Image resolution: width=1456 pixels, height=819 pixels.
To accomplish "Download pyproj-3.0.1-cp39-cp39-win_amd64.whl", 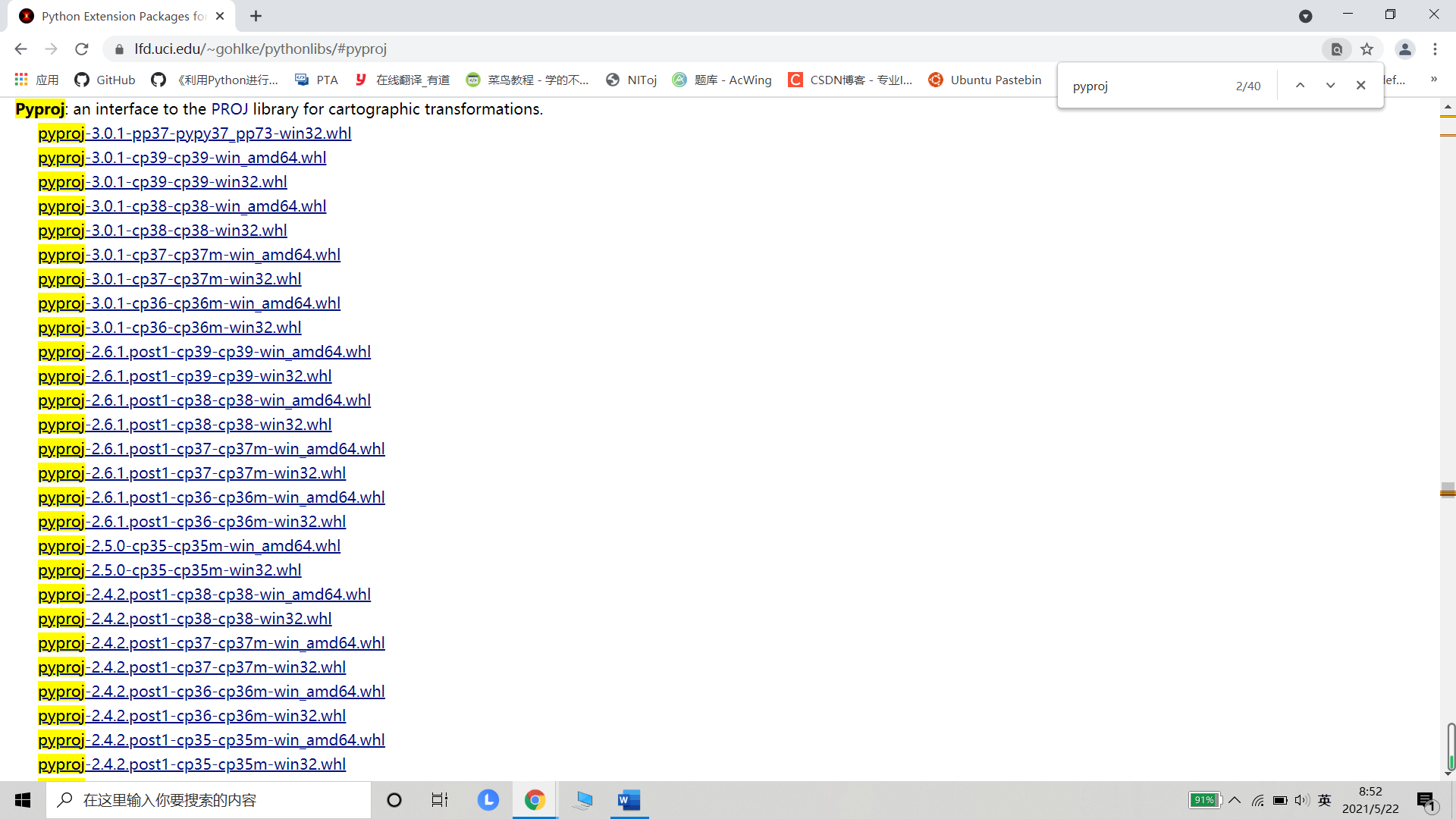I will pyautogui.click(x=181, y=157).
